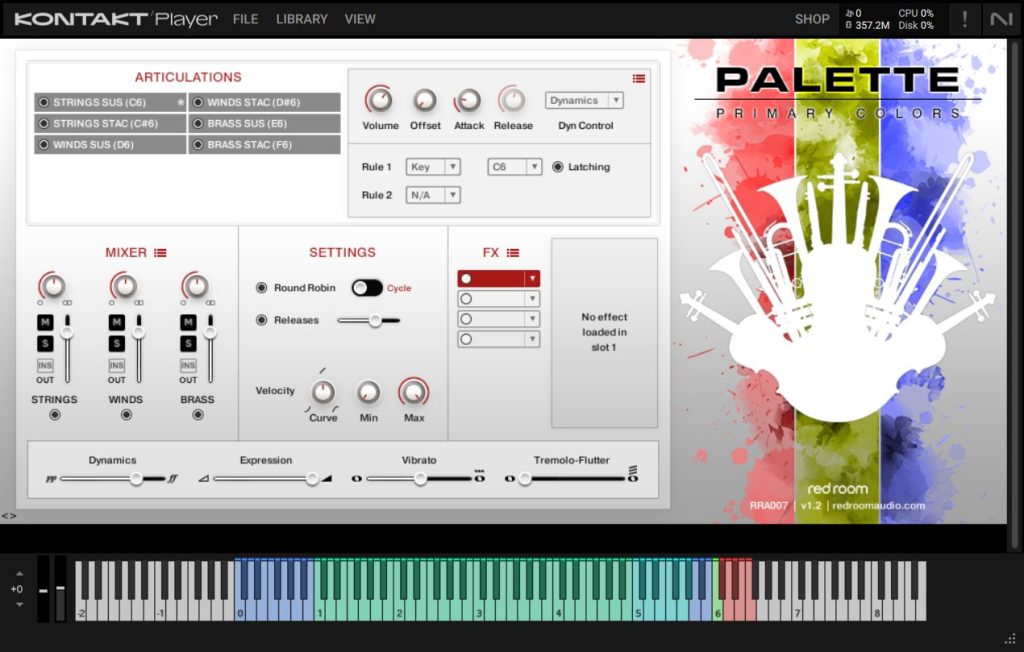The height and width of the screenshot is (652, 1024).
Task: Open the SHOP link
Action: 812,19
